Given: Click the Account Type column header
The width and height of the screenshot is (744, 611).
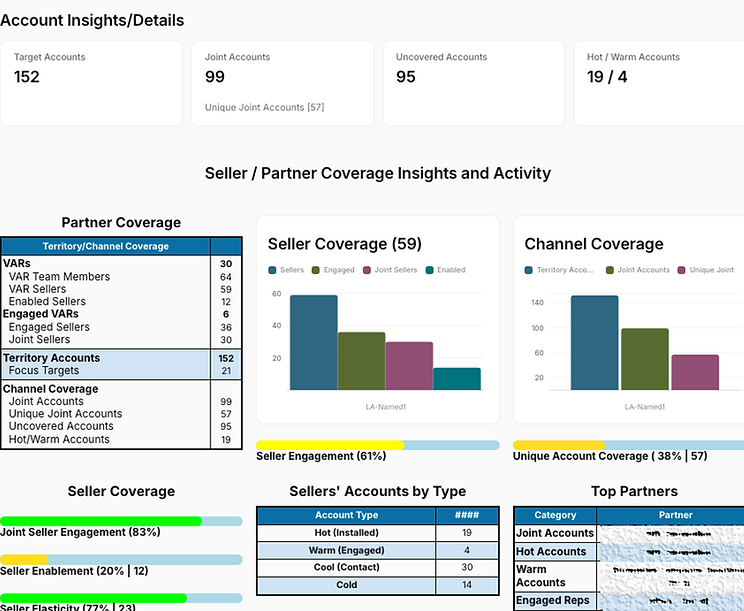Looking at the screenshot, I should pos(346,515).
